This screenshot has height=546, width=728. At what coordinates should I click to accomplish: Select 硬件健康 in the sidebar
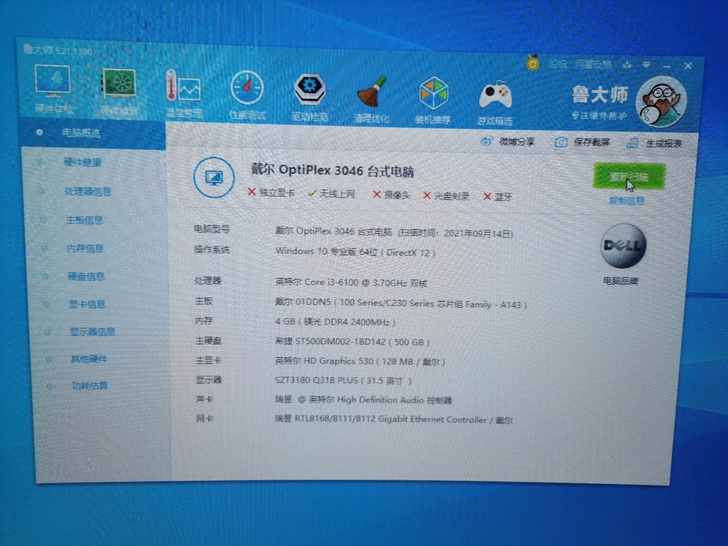point(82,162)
